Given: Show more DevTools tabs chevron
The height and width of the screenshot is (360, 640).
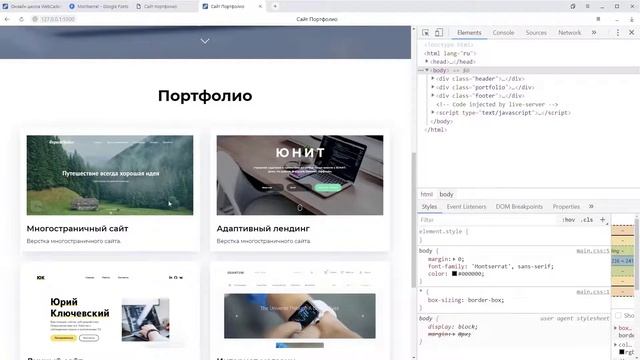Looking at the screenshot, I should click(594, 33).
